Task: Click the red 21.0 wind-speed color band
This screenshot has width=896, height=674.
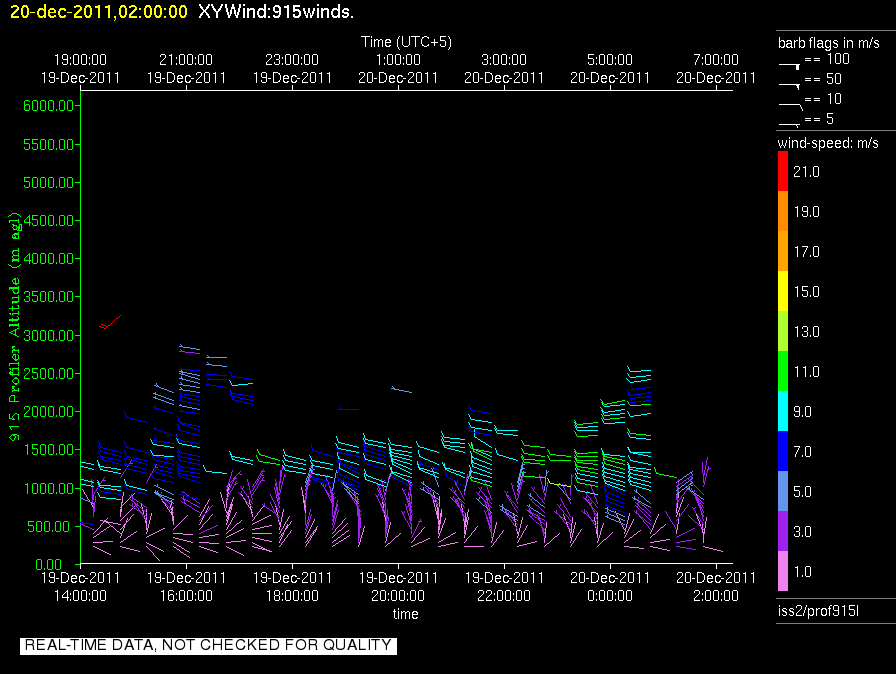Action: pos(783,171)
